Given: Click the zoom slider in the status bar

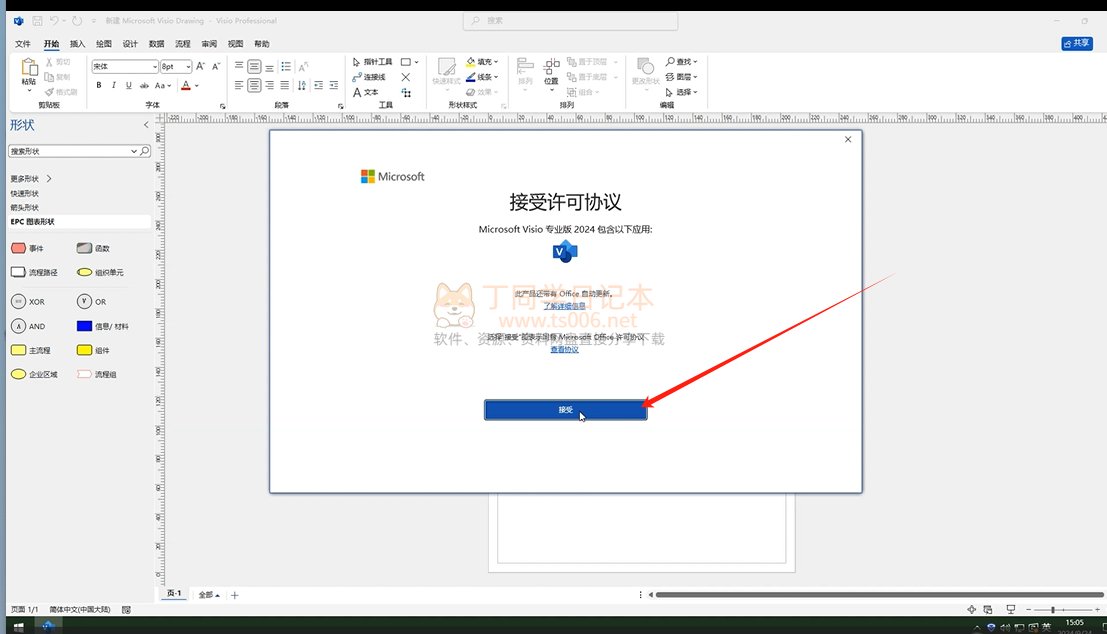Looking at the screenshot, I should click(1056, 609).
